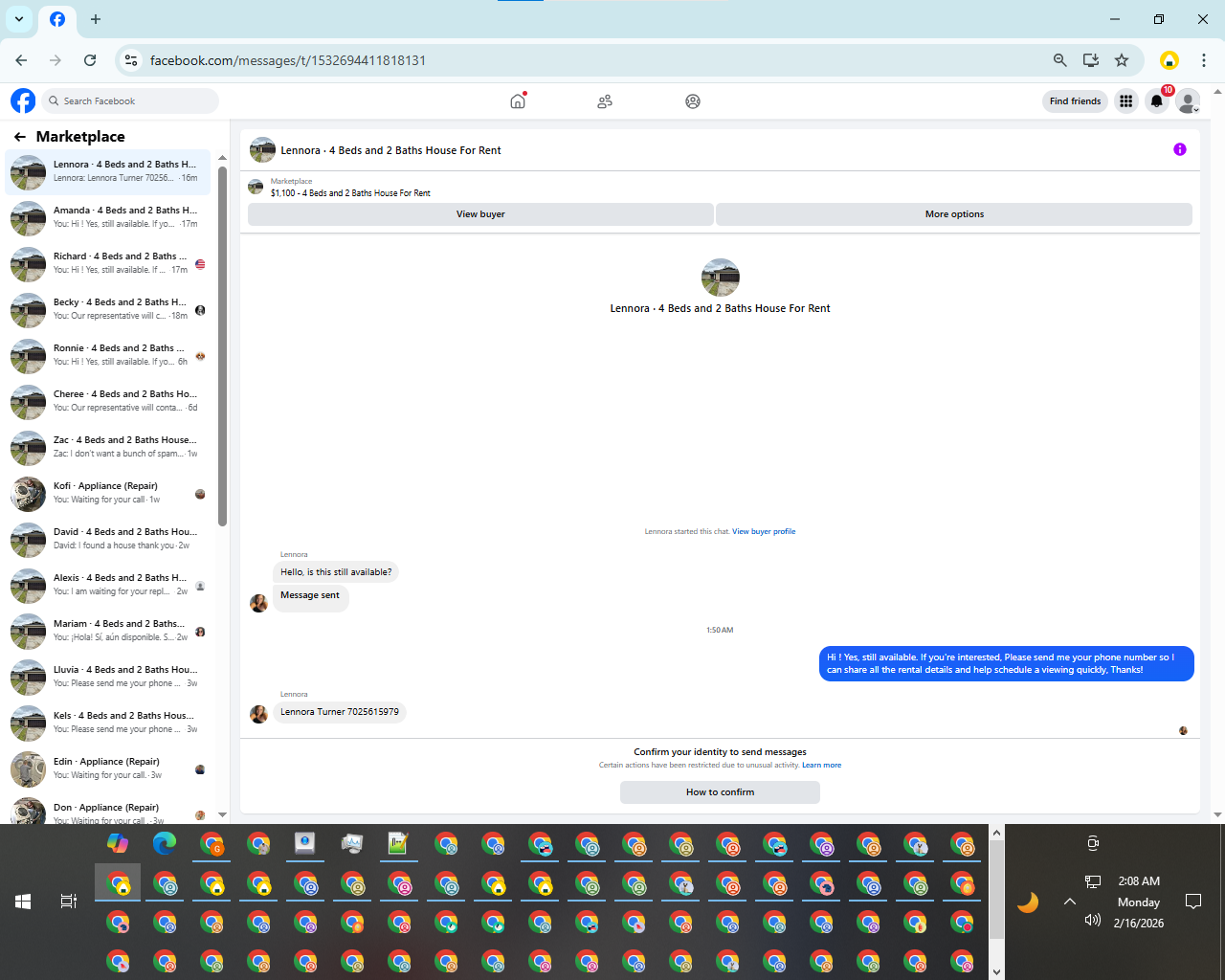This screenshot has height=980, width=1225.
Task: Go back using the Marketplace arrow
Action: click(x=20, y=137)
